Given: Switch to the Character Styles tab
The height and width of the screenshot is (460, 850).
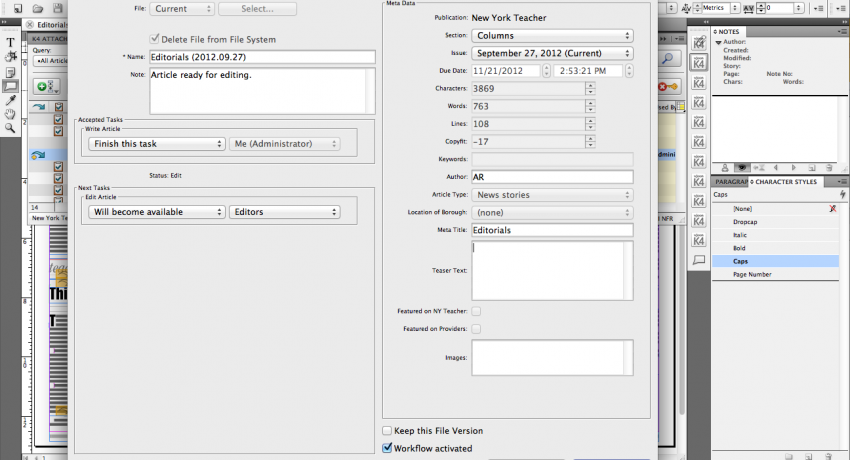Looking at the screenshot, I should (783, 182).
